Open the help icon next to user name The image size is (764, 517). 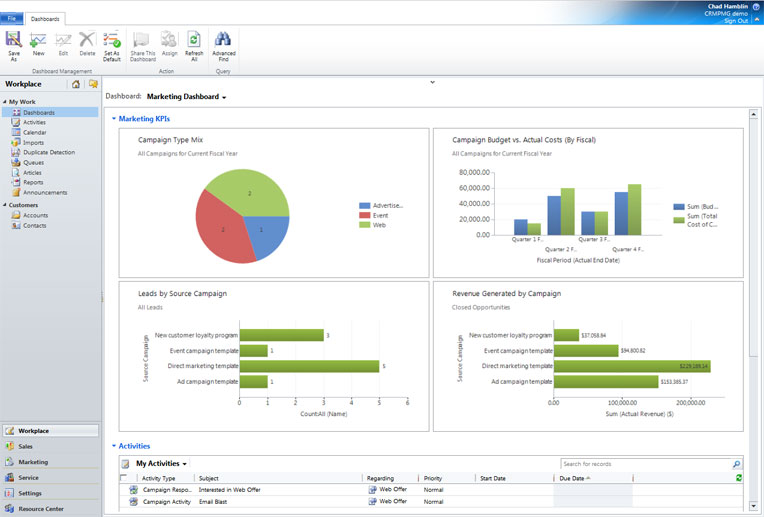[x=756, y=6]
